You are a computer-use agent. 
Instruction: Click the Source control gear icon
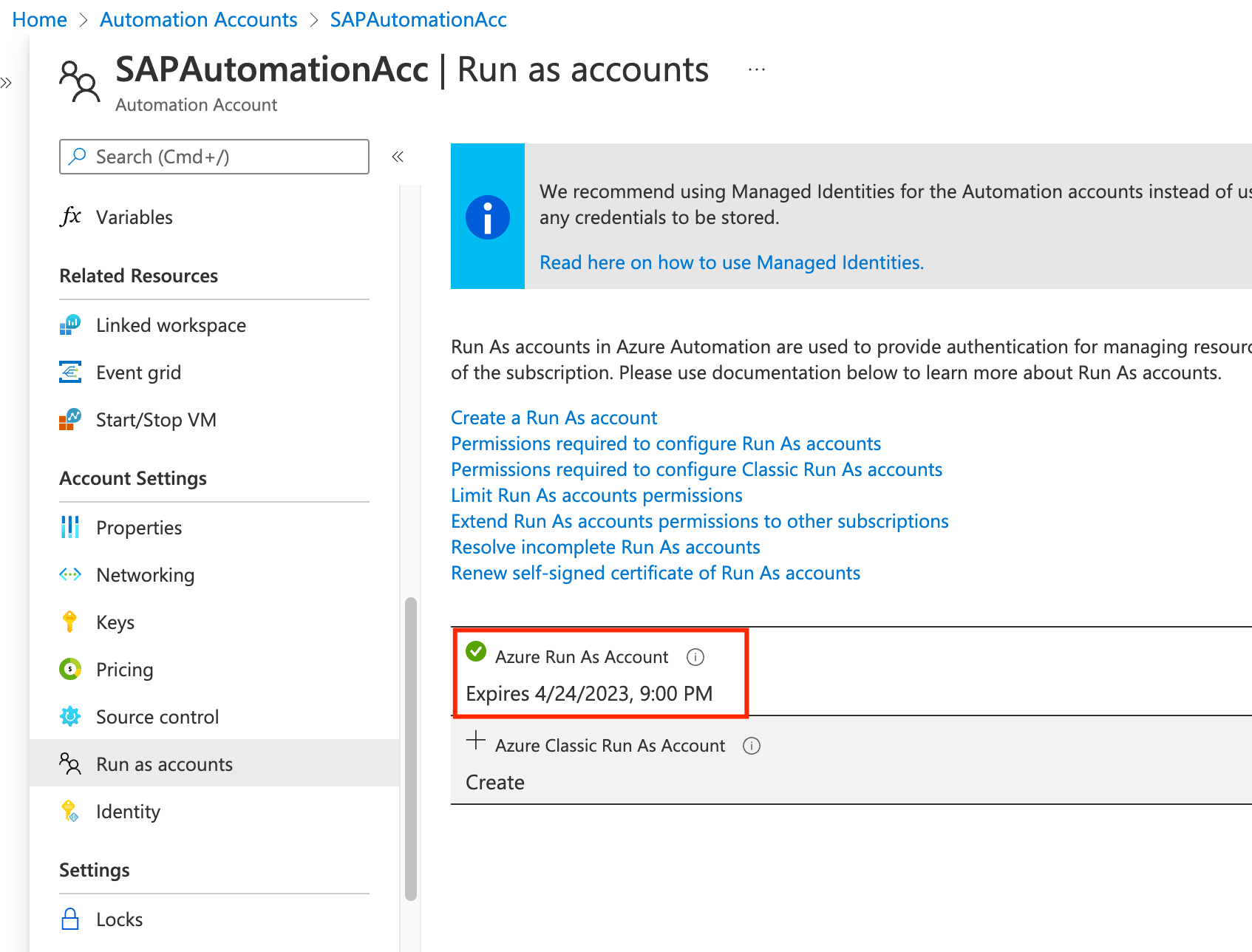[x=70, y=716]
